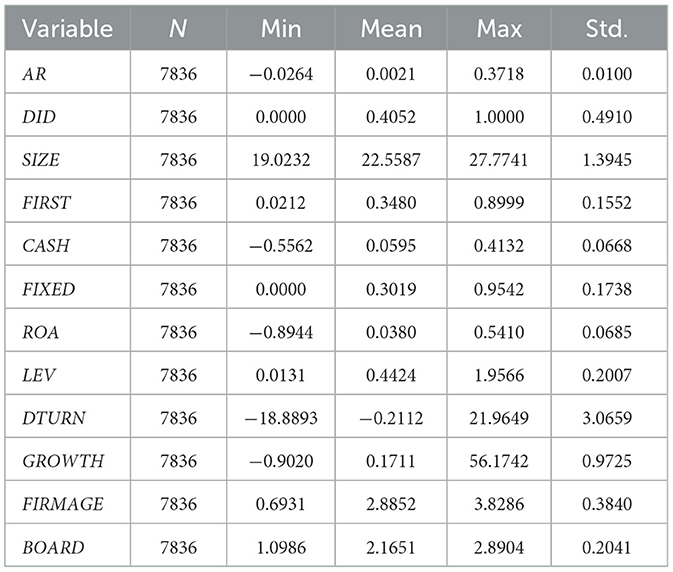
Task: Select the AR variable row label
Action: (x=34, y=74)
